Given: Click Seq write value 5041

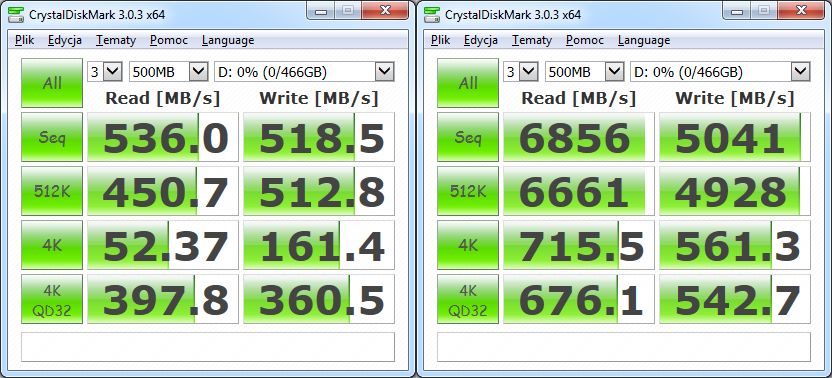Looking at the screenshot, I should click(x=735, y=137).
